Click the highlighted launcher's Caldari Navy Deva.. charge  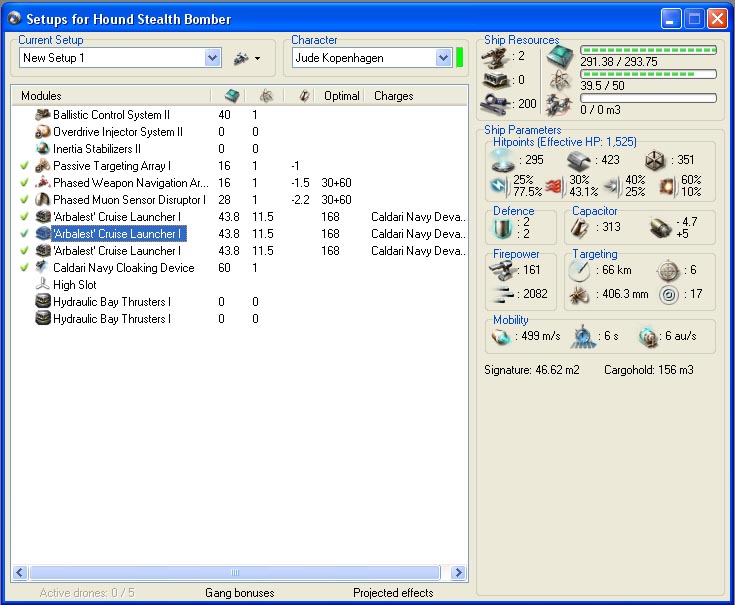tap(418, 233)
